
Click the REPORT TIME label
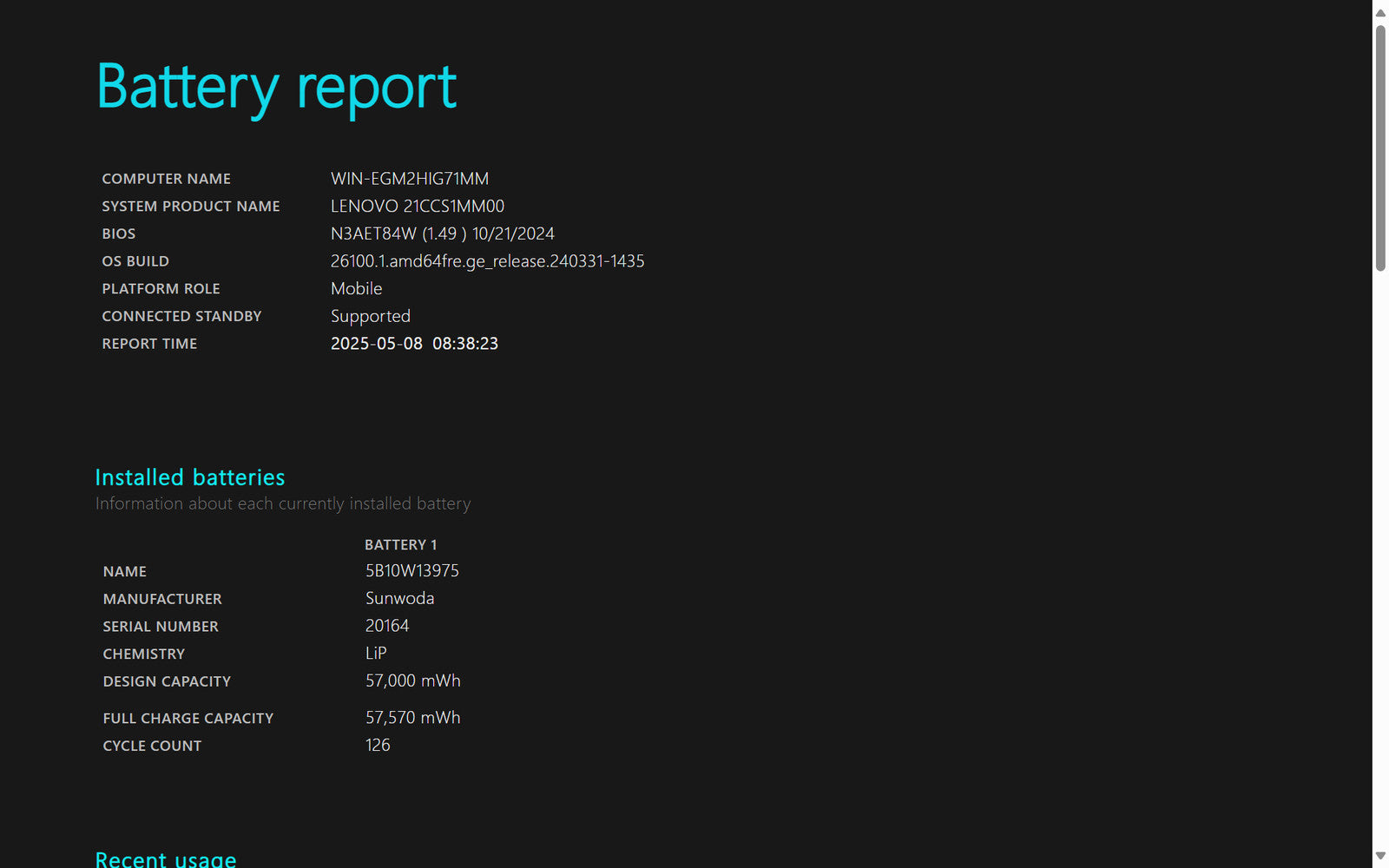pyautogui.click(x=149, y=344)
